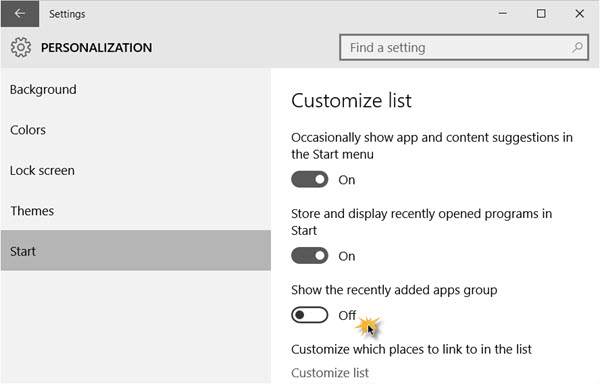This screenshot has height=384, width=600.
Task: Click the Personalization gear icon
Action: pos(21,47)
